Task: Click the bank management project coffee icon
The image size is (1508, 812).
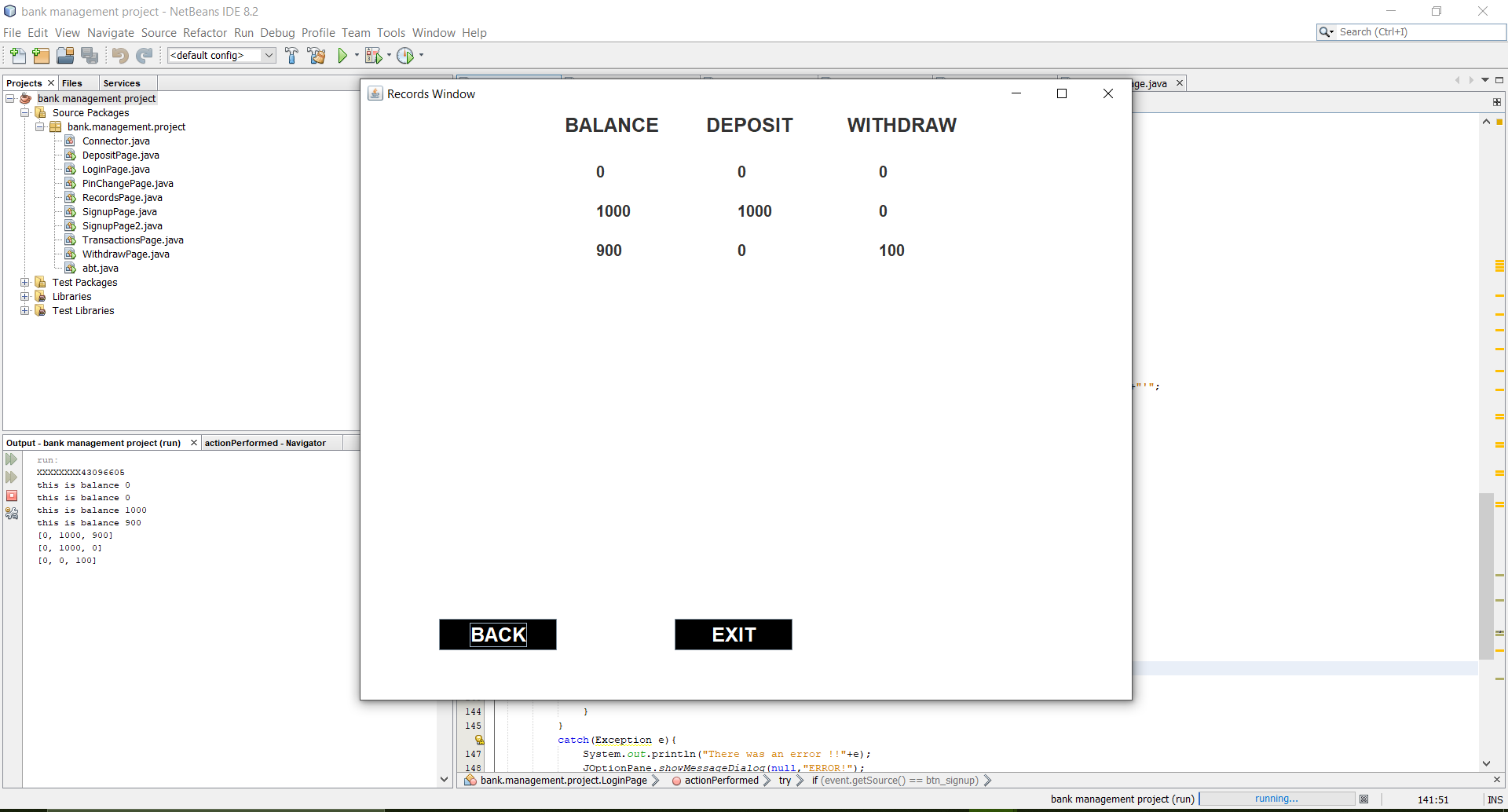Action: tap(26, 98)
